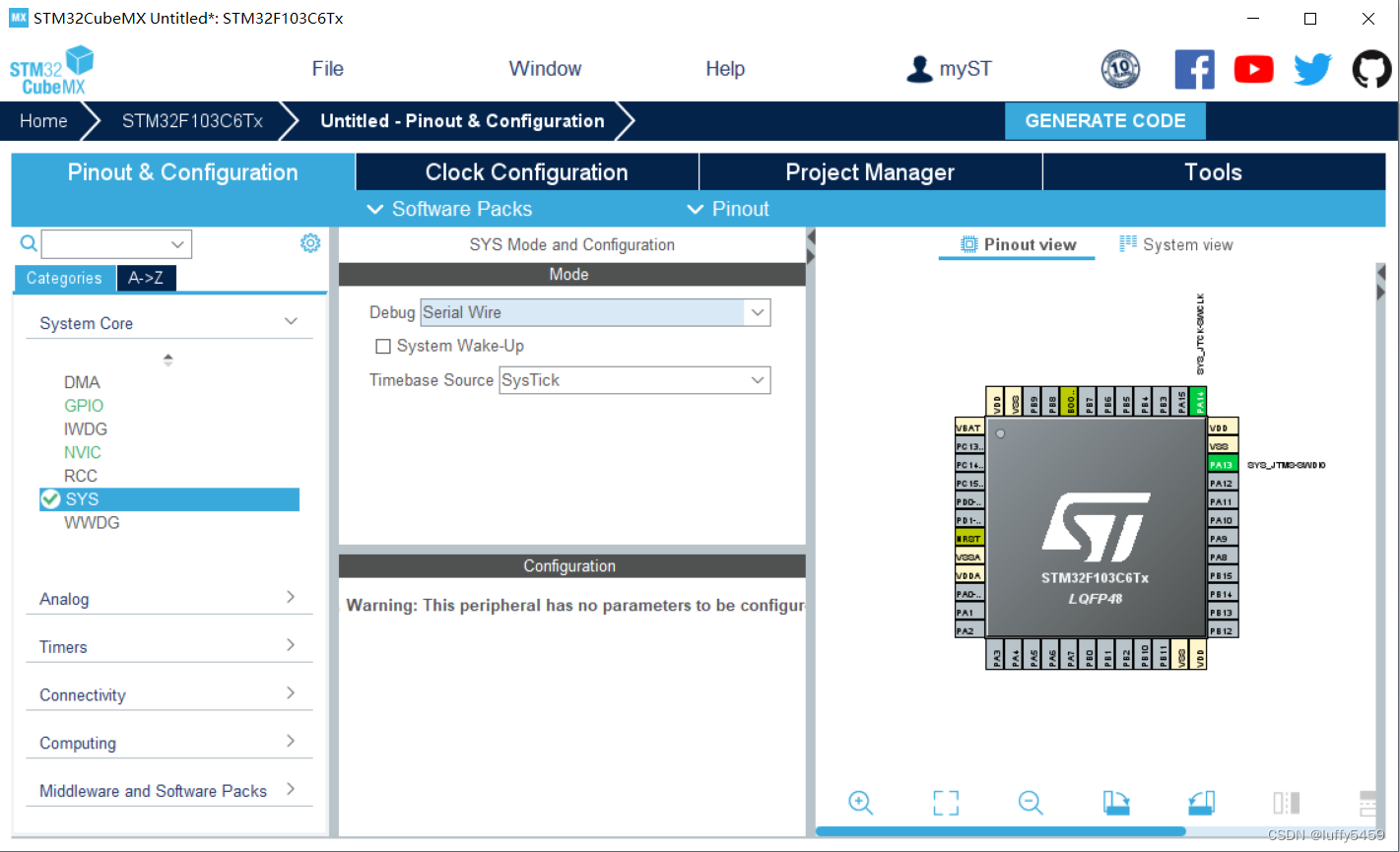Expand the Timers category
The image size is (1400, 852).
(291, 645)
